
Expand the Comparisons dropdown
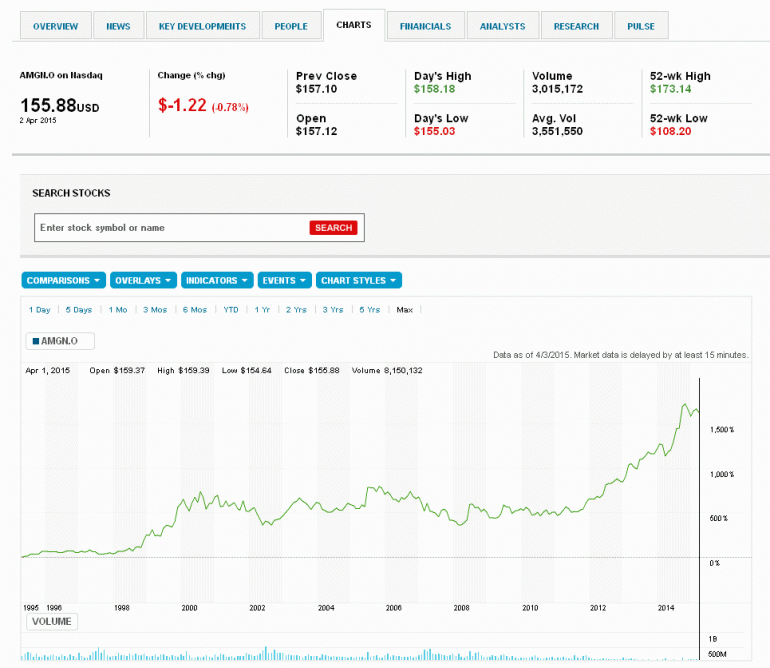coord(64,281)
